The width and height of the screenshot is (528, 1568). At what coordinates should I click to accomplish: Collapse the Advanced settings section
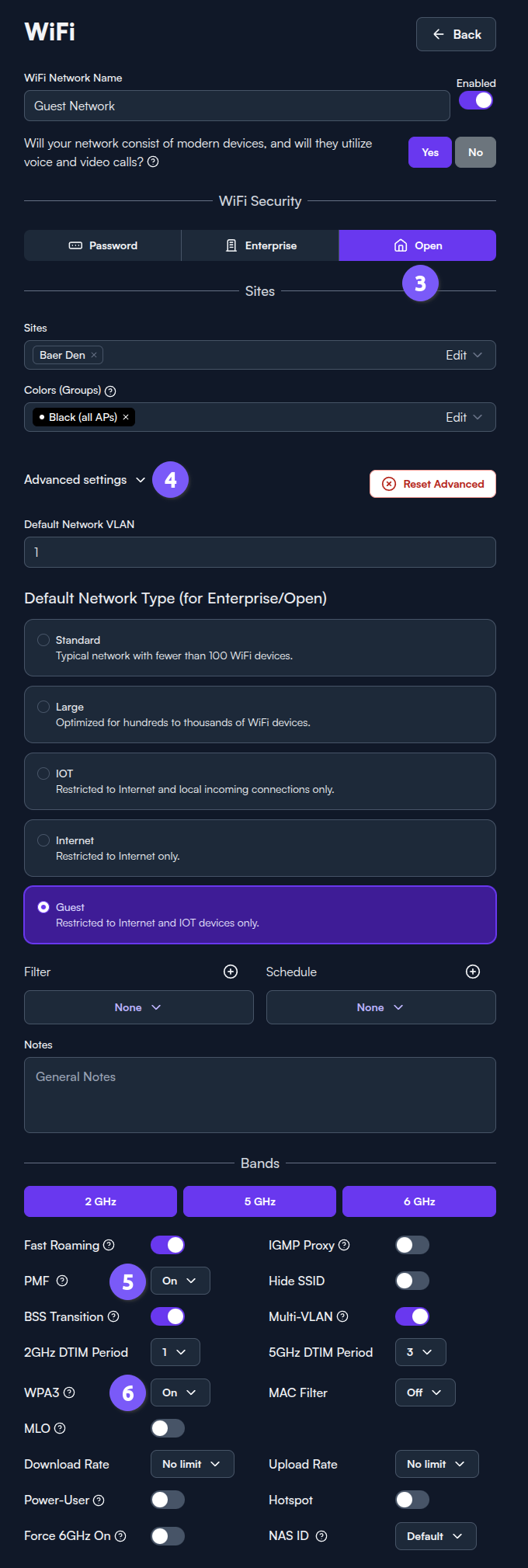85,480
